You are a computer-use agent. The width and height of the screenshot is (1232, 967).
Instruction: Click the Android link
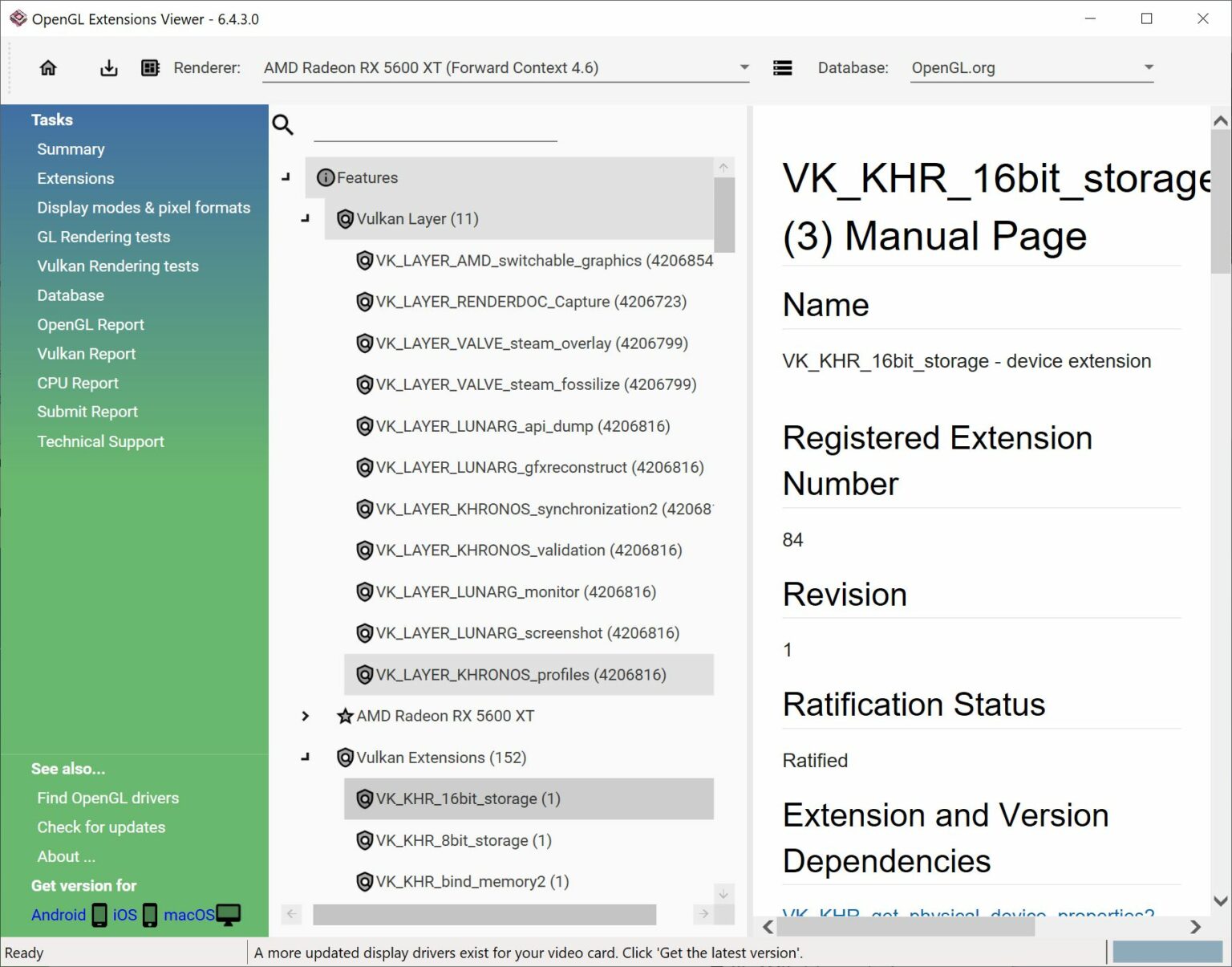click(x=59, y=915)
